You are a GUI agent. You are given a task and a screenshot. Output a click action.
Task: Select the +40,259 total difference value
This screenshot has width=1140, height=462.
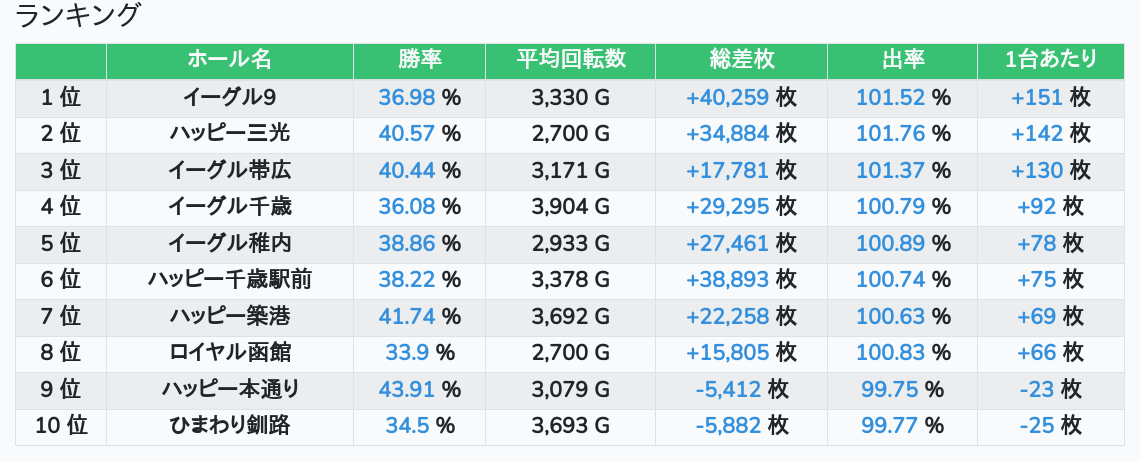pos(727,97)
